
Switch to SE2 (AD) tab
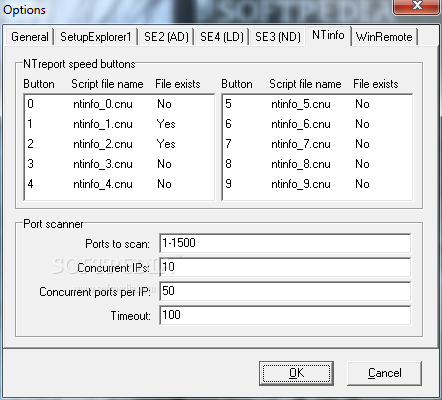166,37
